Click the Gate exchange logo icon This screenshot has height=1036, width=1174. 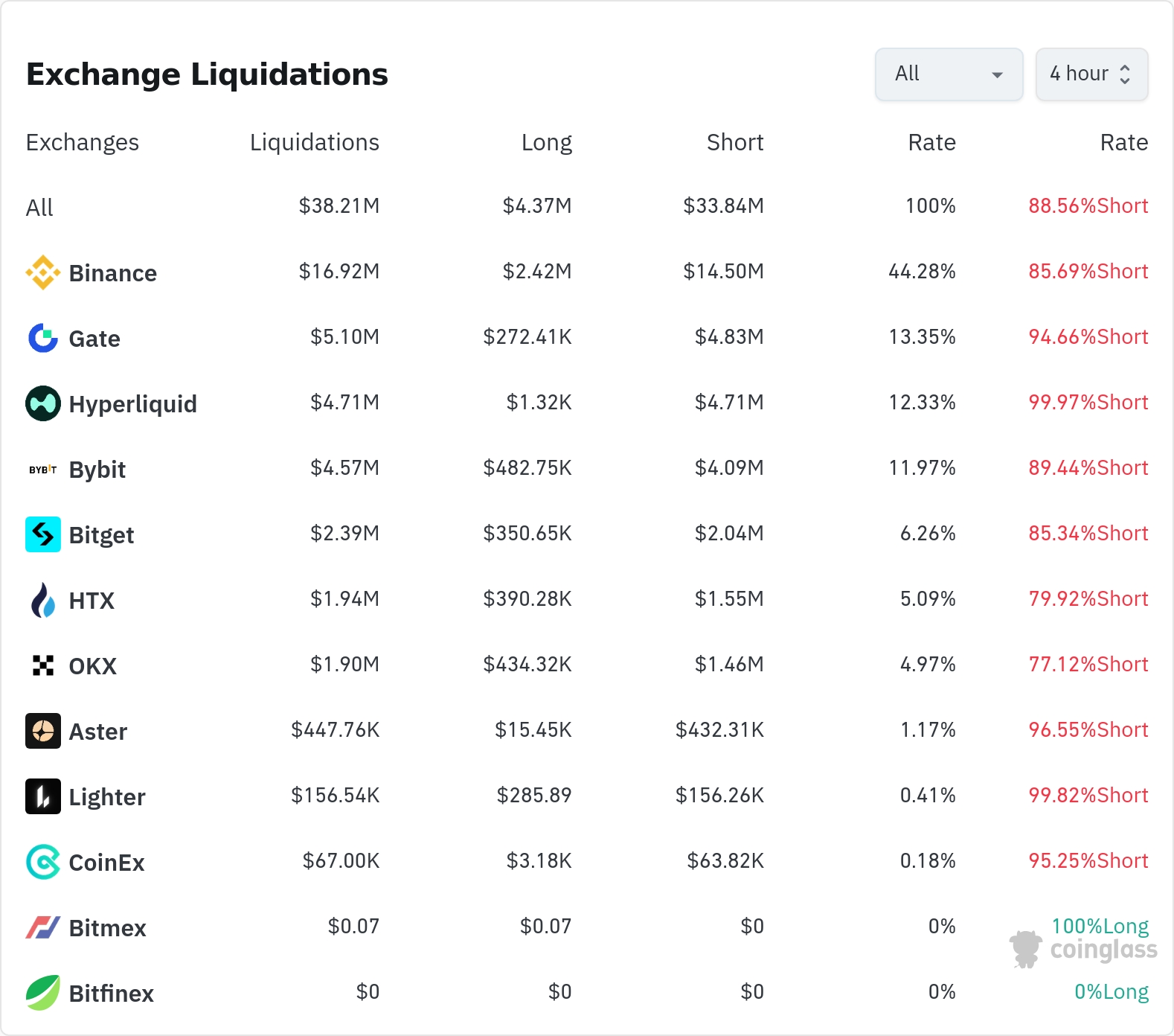[x=43, y=338]
